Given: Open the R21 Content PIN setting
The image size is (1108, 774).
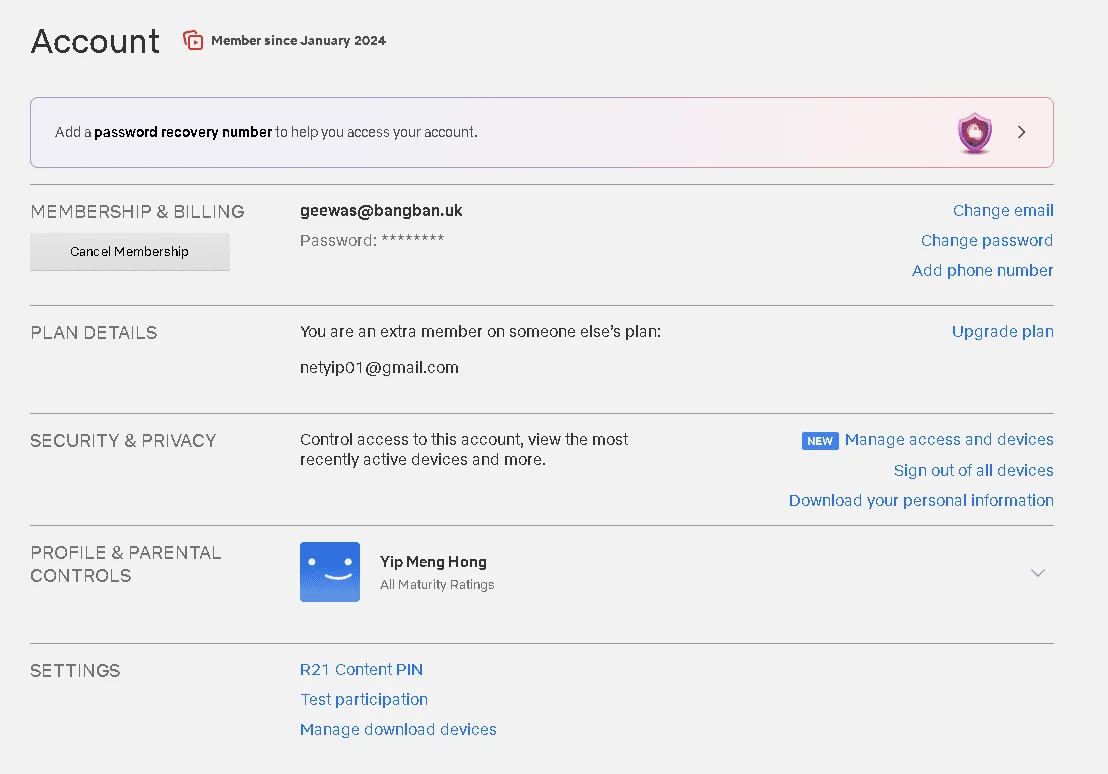Looking at the screenshot, I should coord(361,669).
